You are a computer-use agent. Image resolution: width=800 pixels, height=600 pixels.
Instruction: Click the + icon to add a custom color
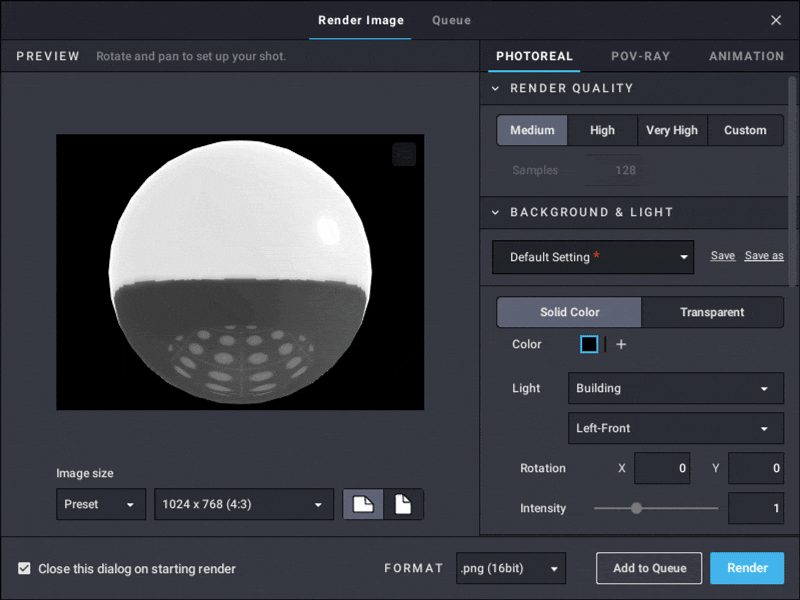(621, 344)
